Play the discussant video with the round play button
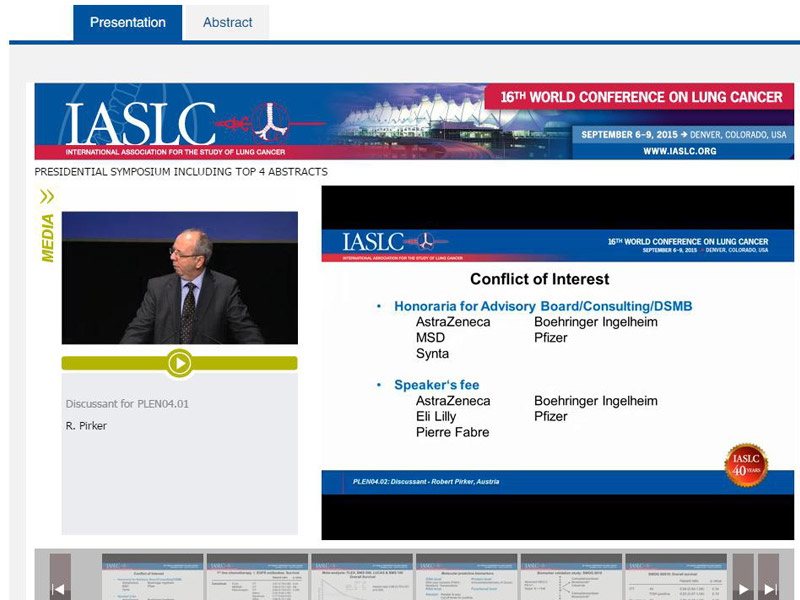 (x=180, y=363)
